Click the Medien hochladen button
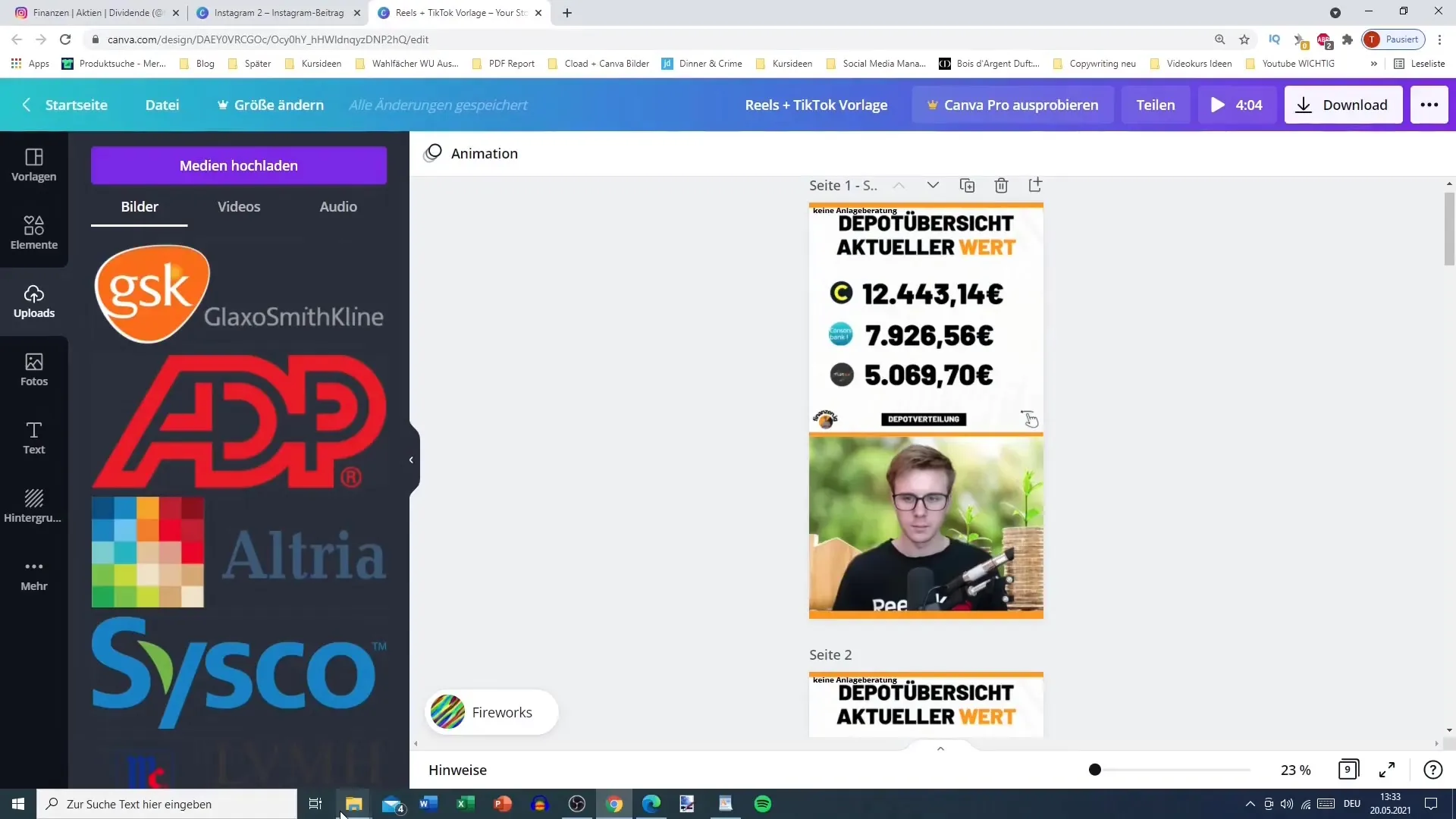The image size is (1456, 819). point(239,165)
